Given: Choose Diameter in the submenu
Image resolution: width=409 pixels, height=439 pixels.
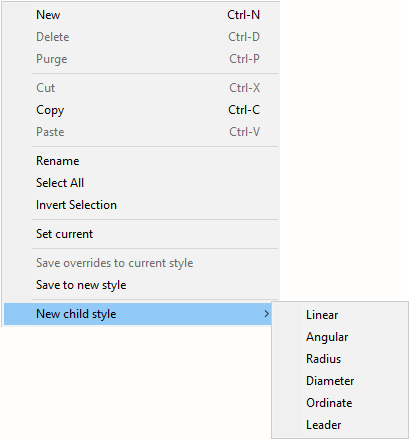Looking at the screenshot, I should click(x=340, y=381).
